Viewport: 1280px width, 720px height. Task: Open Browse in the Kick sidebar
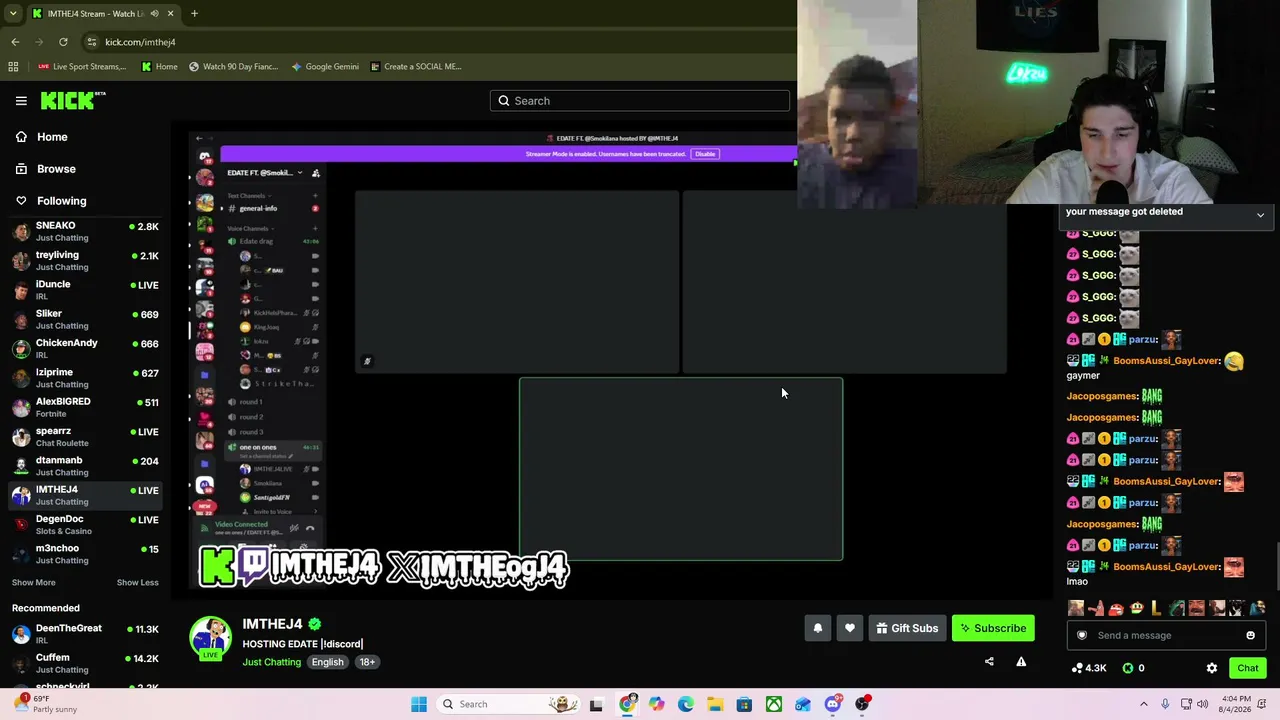pyautogui.click(x=85, y=169)
